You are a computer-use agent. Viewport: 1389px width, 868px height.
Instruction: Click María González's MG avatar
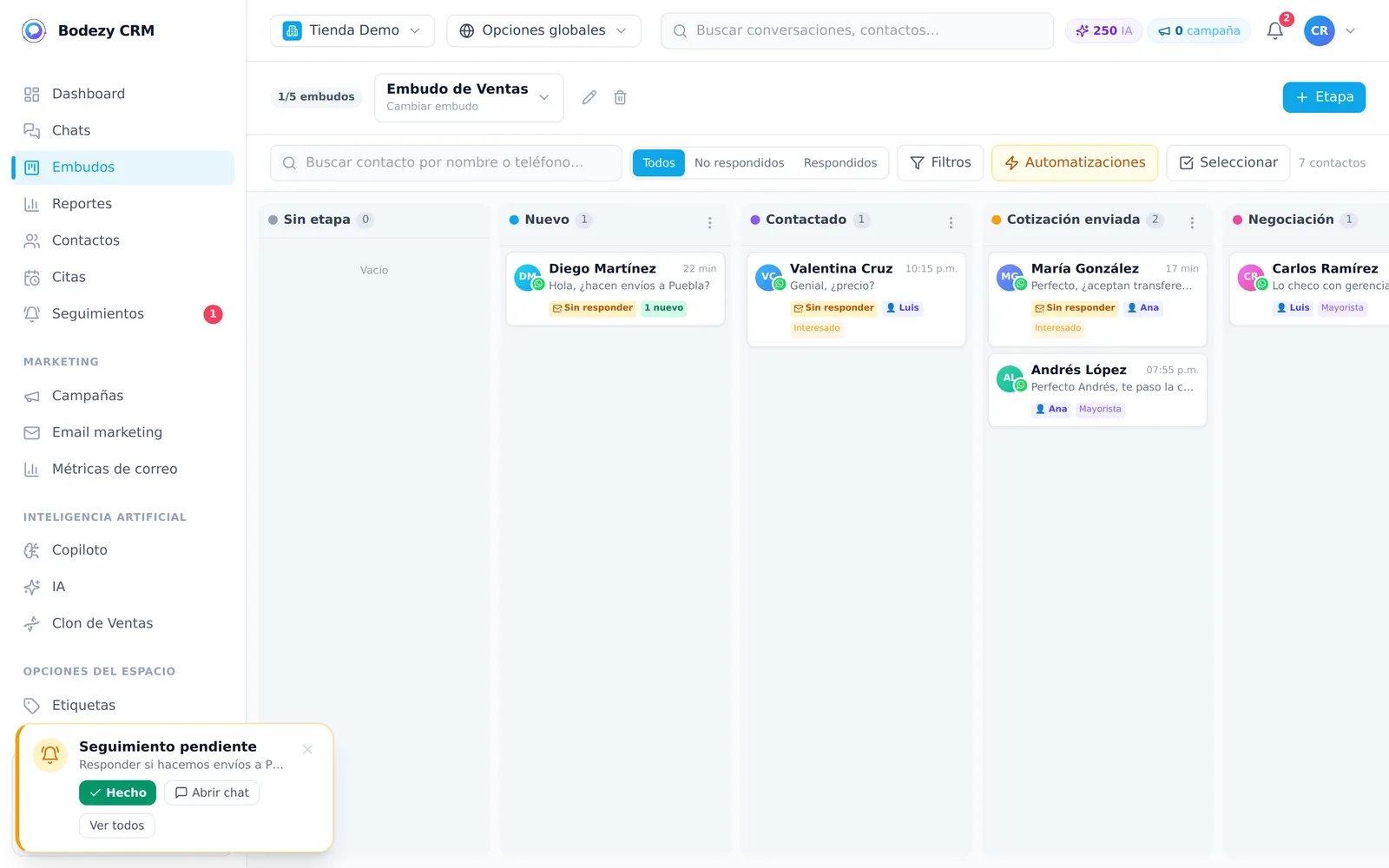coord(1010,278)
